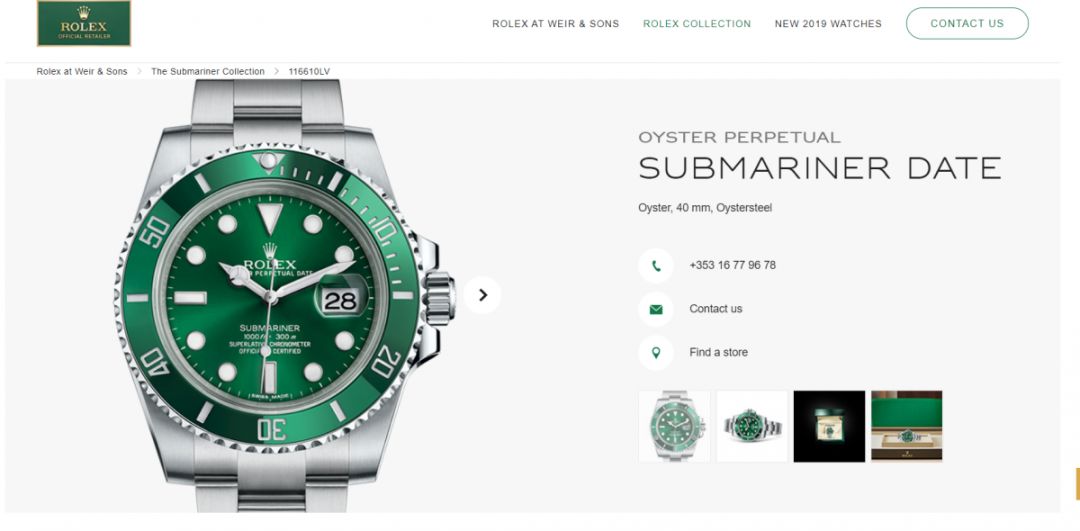Image resolution: width=1080 pixels, height=531 pixels.
Task: Go to Rolex at Weir & Sons breadcrumb
Action: point(82,72)
